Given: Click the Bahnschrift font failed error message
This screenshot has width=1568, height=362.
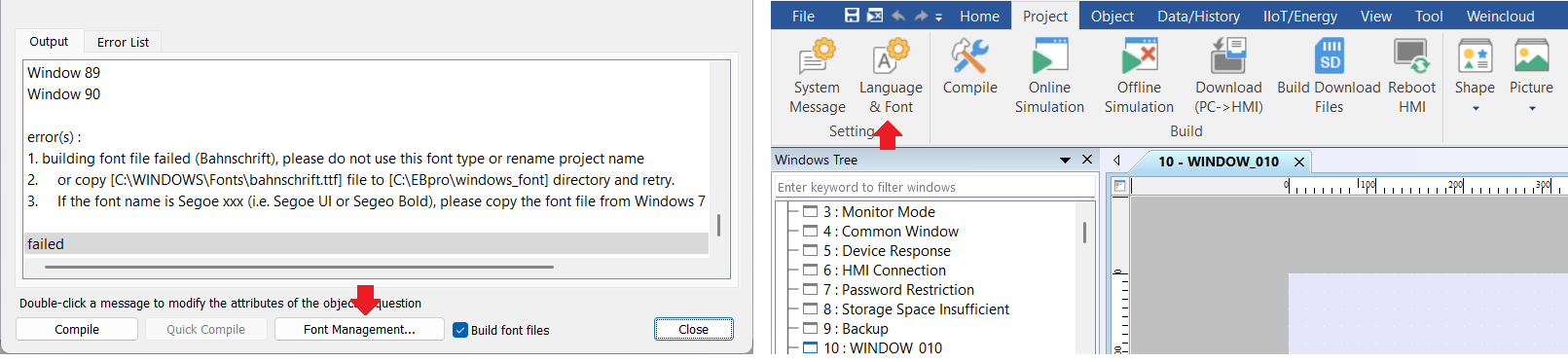Looking at the screenshot, I should tap(336, 159).
